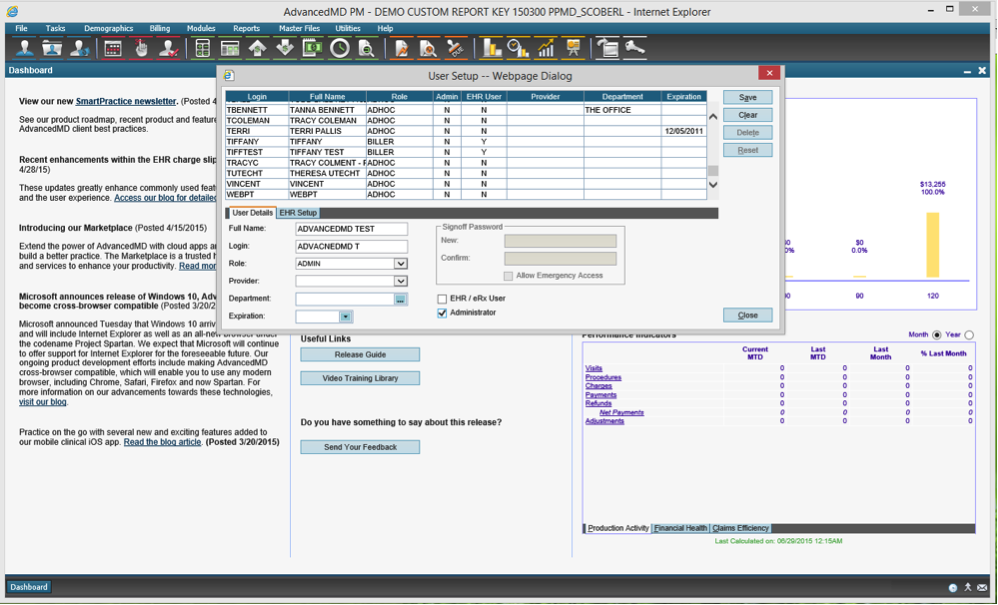Open the Provider dropdown
The height and width of the screenshot is (605, 998).
point(400,281)
